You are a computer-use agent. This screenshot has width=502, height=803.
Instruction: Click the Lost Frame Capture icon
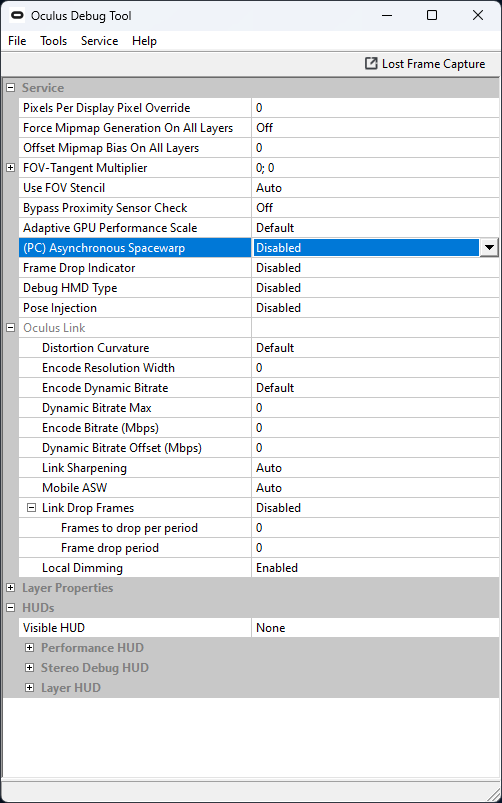(x=370, y=64)
